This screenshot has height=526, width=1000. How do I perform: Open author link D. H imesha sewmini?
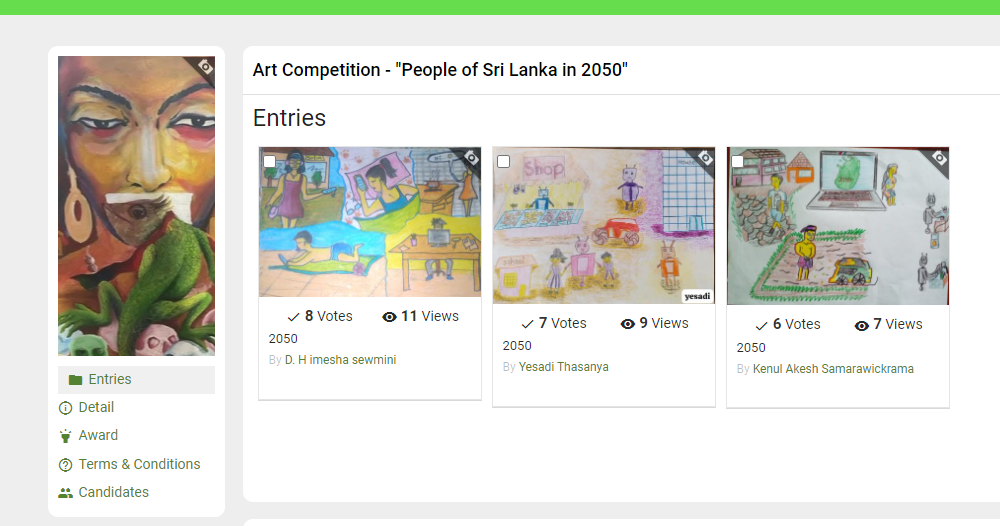pos(340,360)
